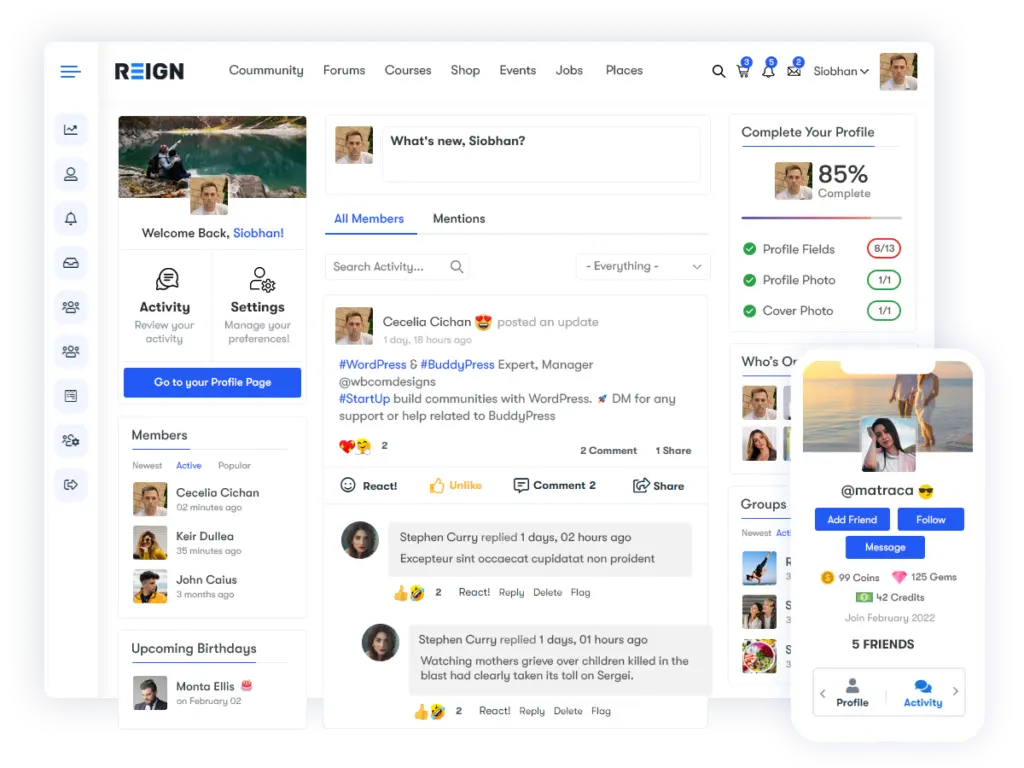This screenshot has height=768, width=1024.
Task: Click the Go to your Profile Page button
Action: 212,382
